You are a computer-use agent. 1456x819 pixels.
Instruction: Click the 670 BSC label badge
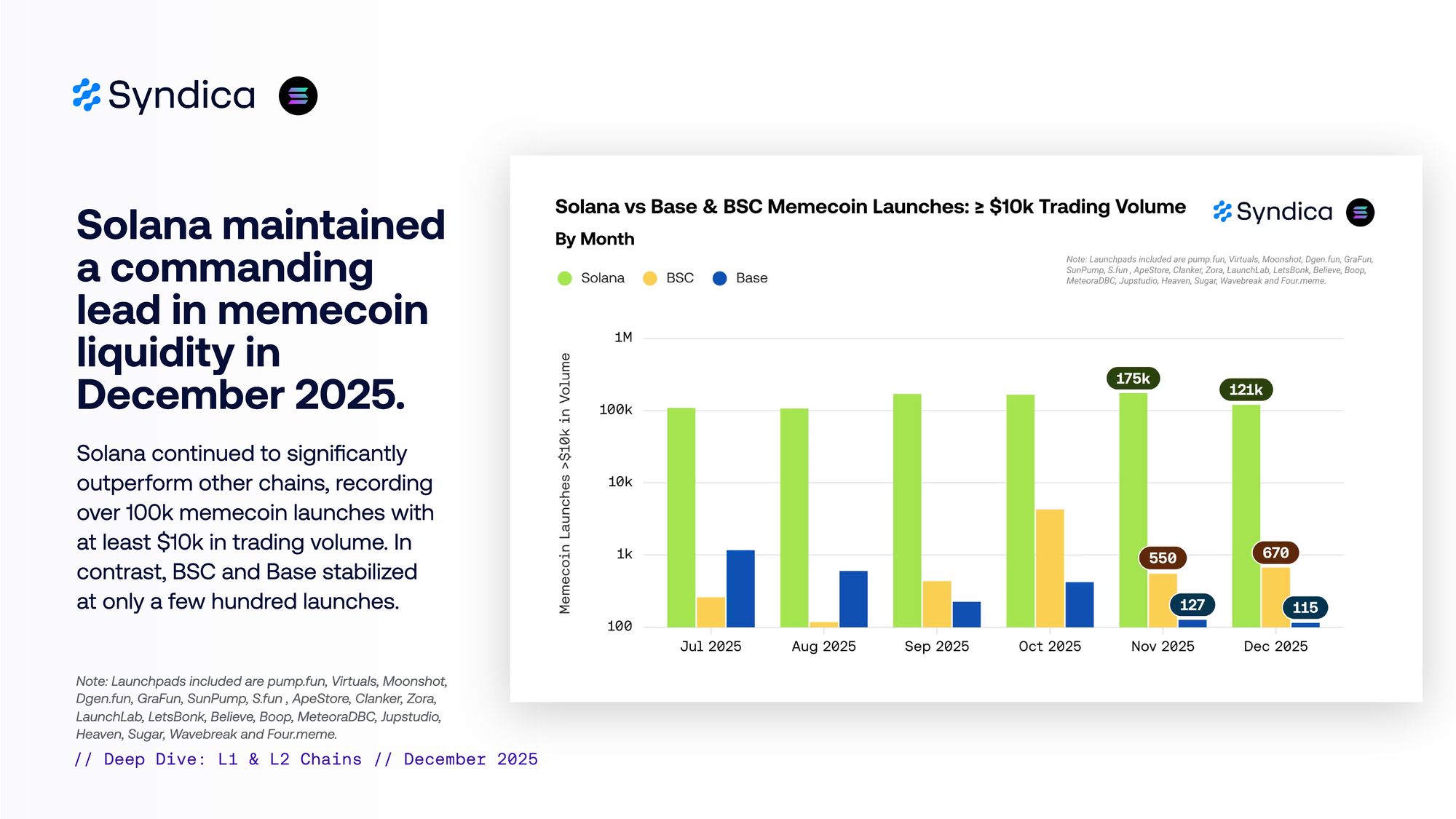1275,553
